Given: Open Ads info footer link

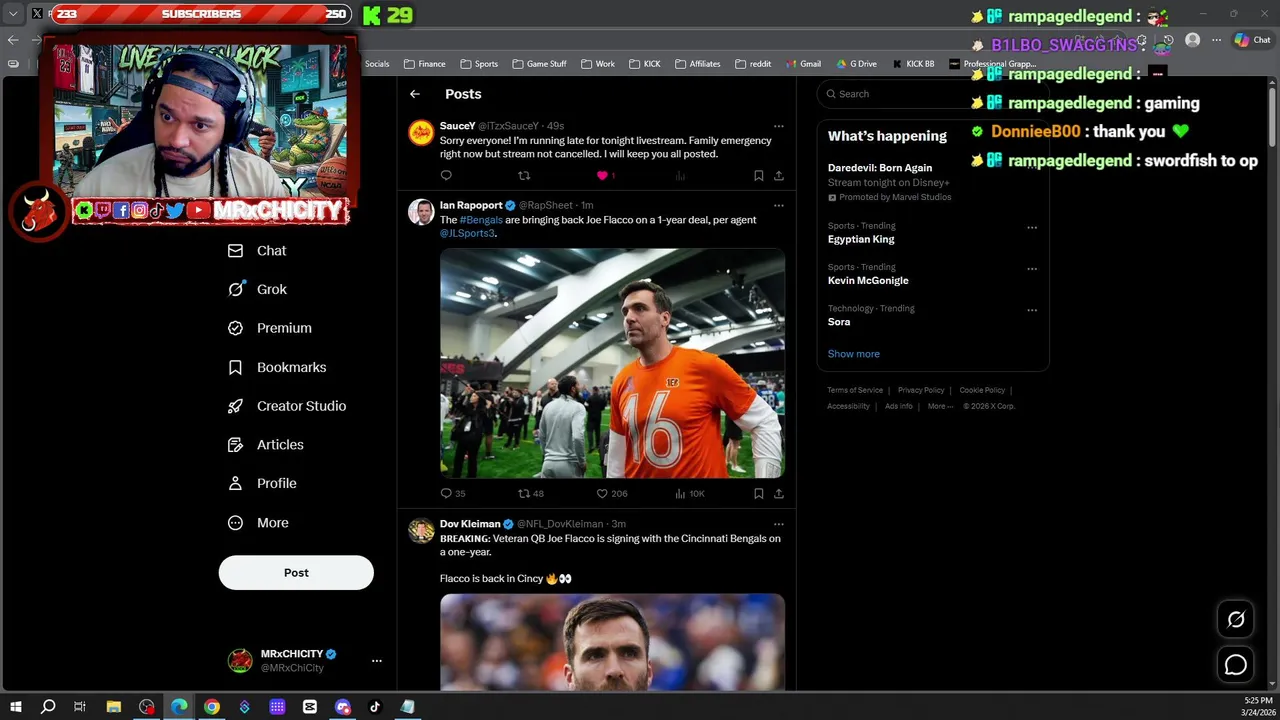Looking at the screenshot, I should coord(899,406).
